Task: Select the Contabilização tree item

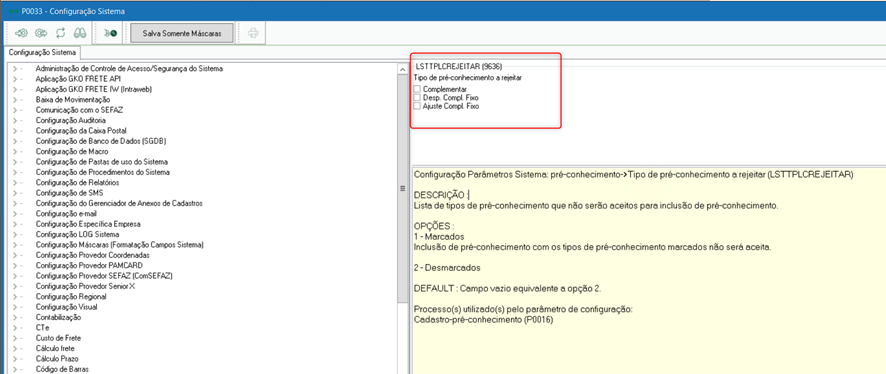Action: point(58,317)
